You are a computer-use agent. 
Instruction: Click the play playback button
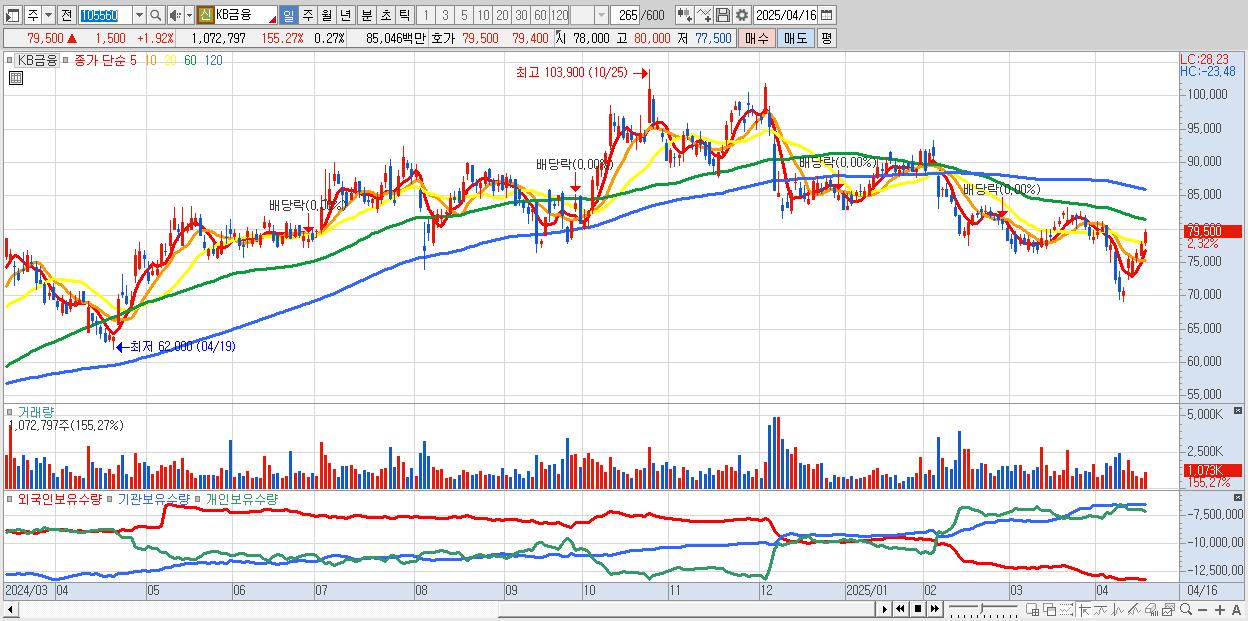click(884, 609)
